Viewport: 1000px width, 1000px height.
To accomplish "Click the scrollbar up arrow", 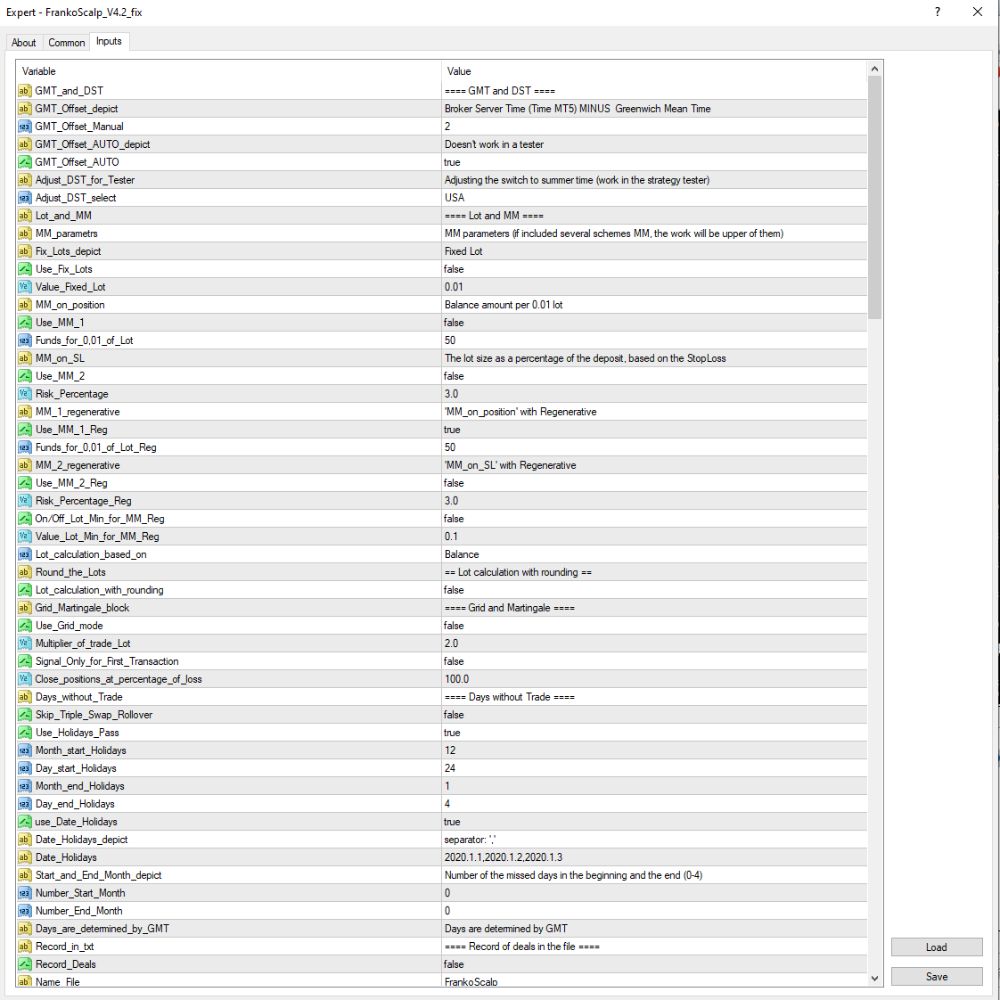I will [874, 69].
